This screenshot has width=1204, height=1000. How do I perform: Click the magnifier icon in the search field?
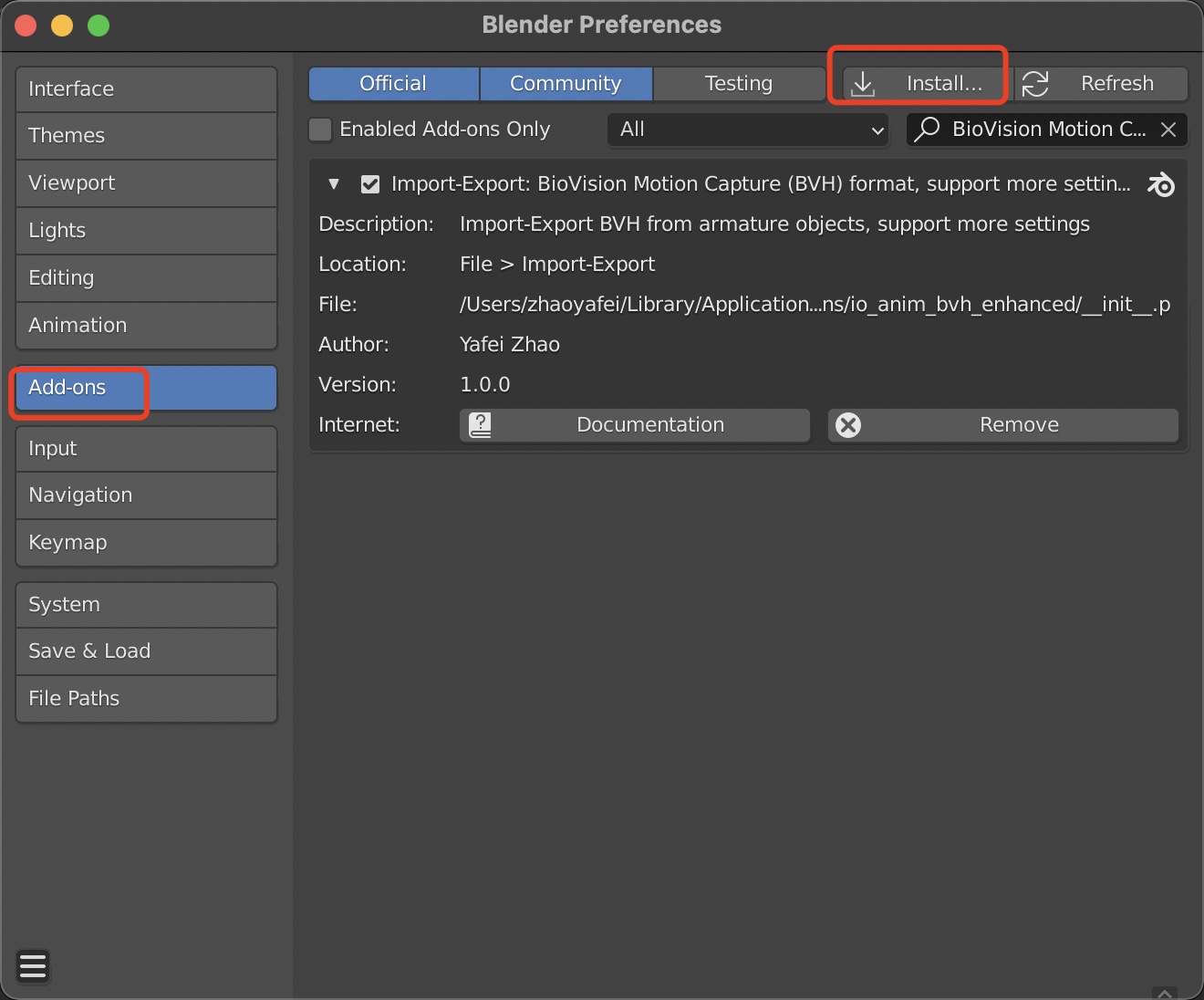point(927,130)
